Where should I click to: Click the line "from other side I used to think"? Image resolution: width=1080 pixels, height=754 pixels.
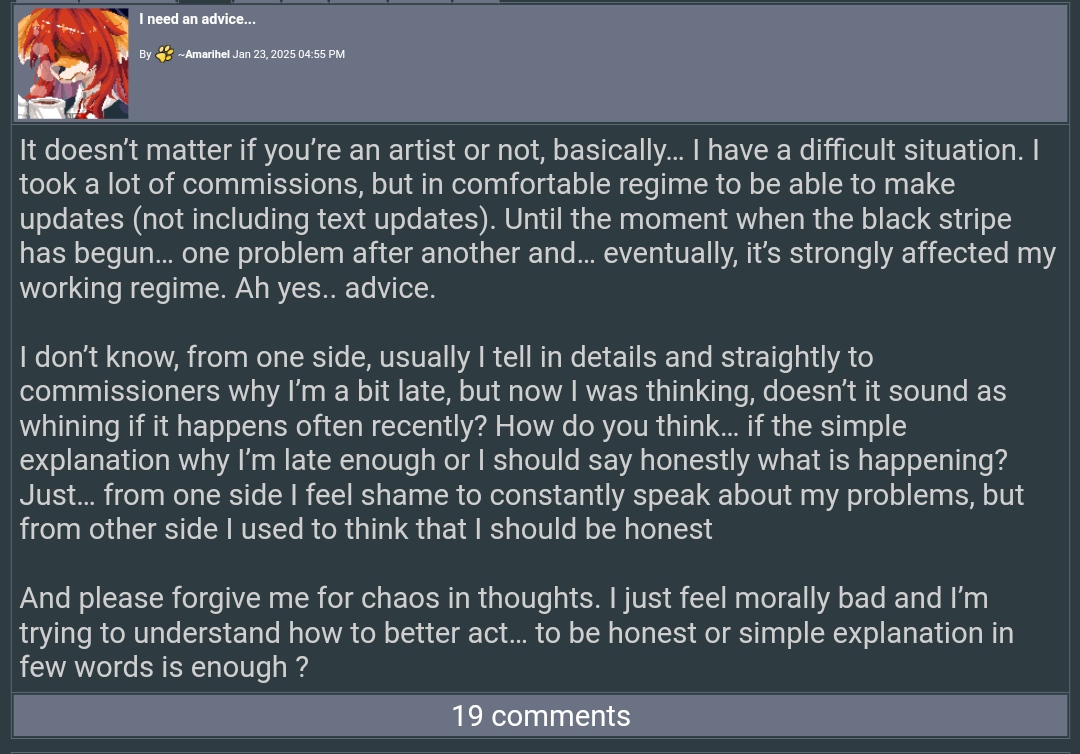[x=366, y=529]
